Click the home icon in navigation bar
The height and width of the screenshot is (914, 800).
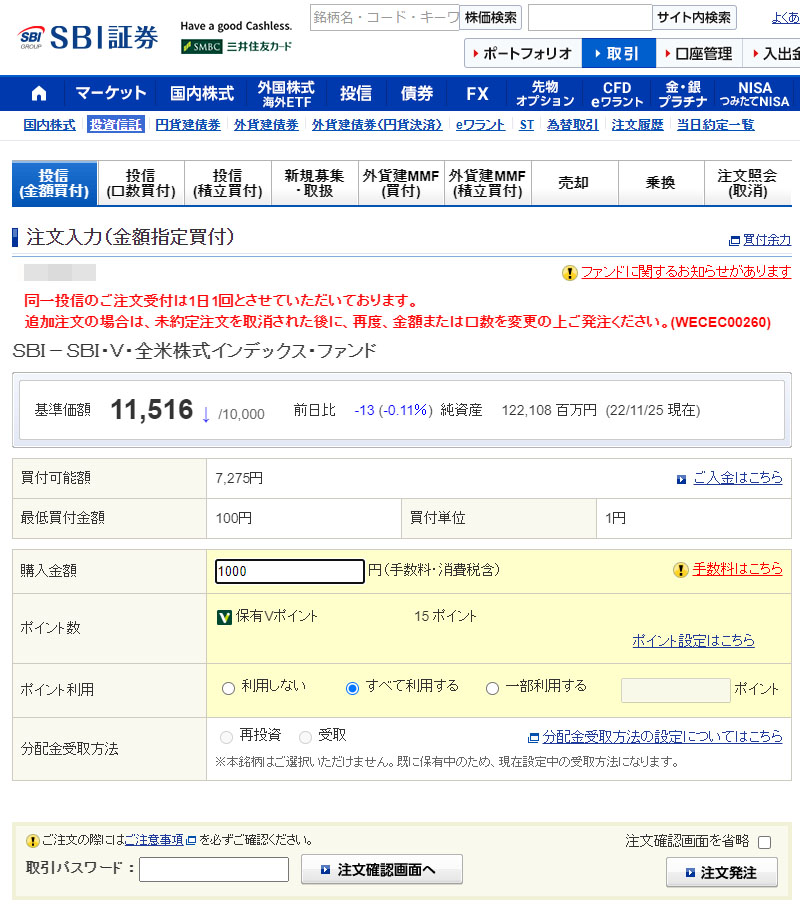(39, 94)
